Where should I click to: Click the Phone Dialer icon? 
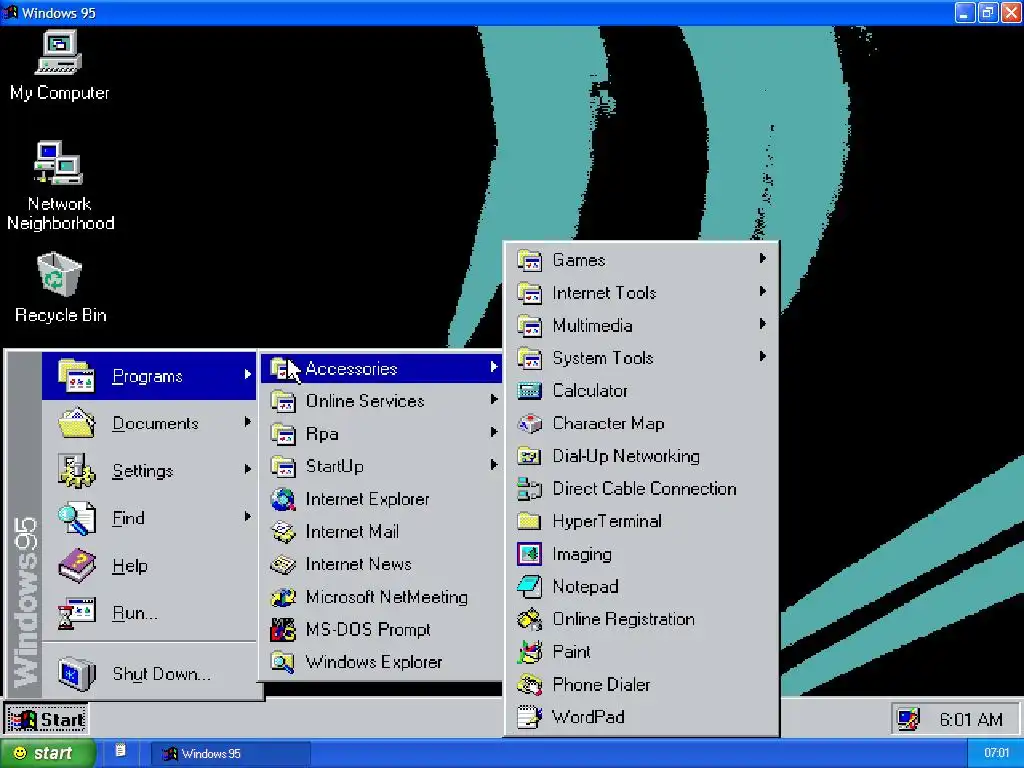coord(529,684)
